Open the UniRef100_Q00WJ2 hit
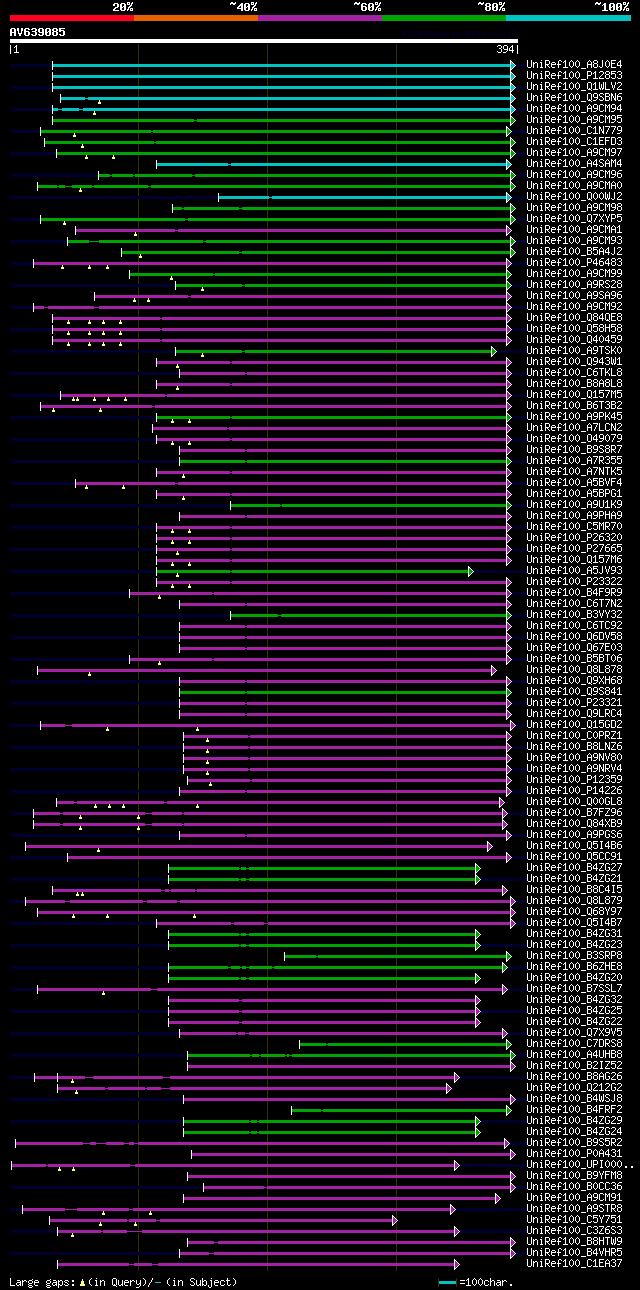The height and width of the screenshot is (1290, 640). point(573,196)
